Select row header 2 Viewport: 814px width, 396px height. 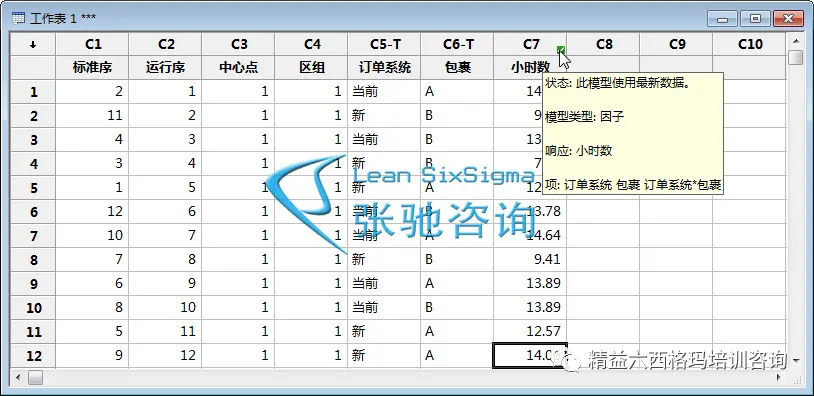(x=33, y=116)
